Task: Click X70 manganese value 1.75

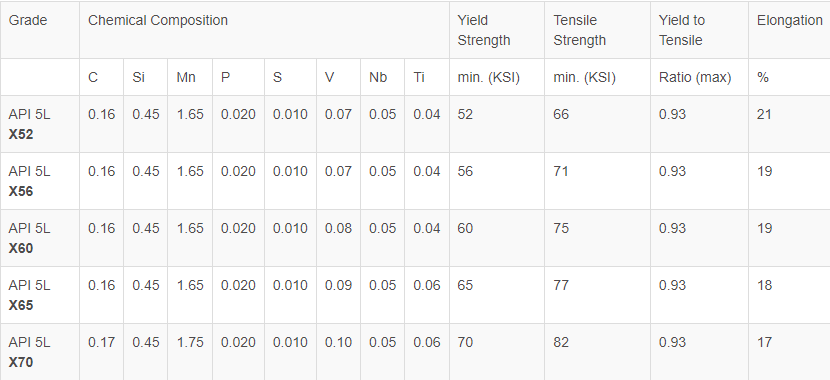Action: (190, 342)
